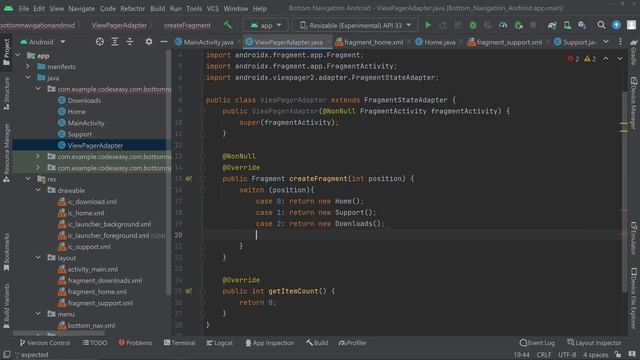Viewport: 640px width, 360px height.
Task: Open the app run configuration dropdown
Action: click(266, 25)
